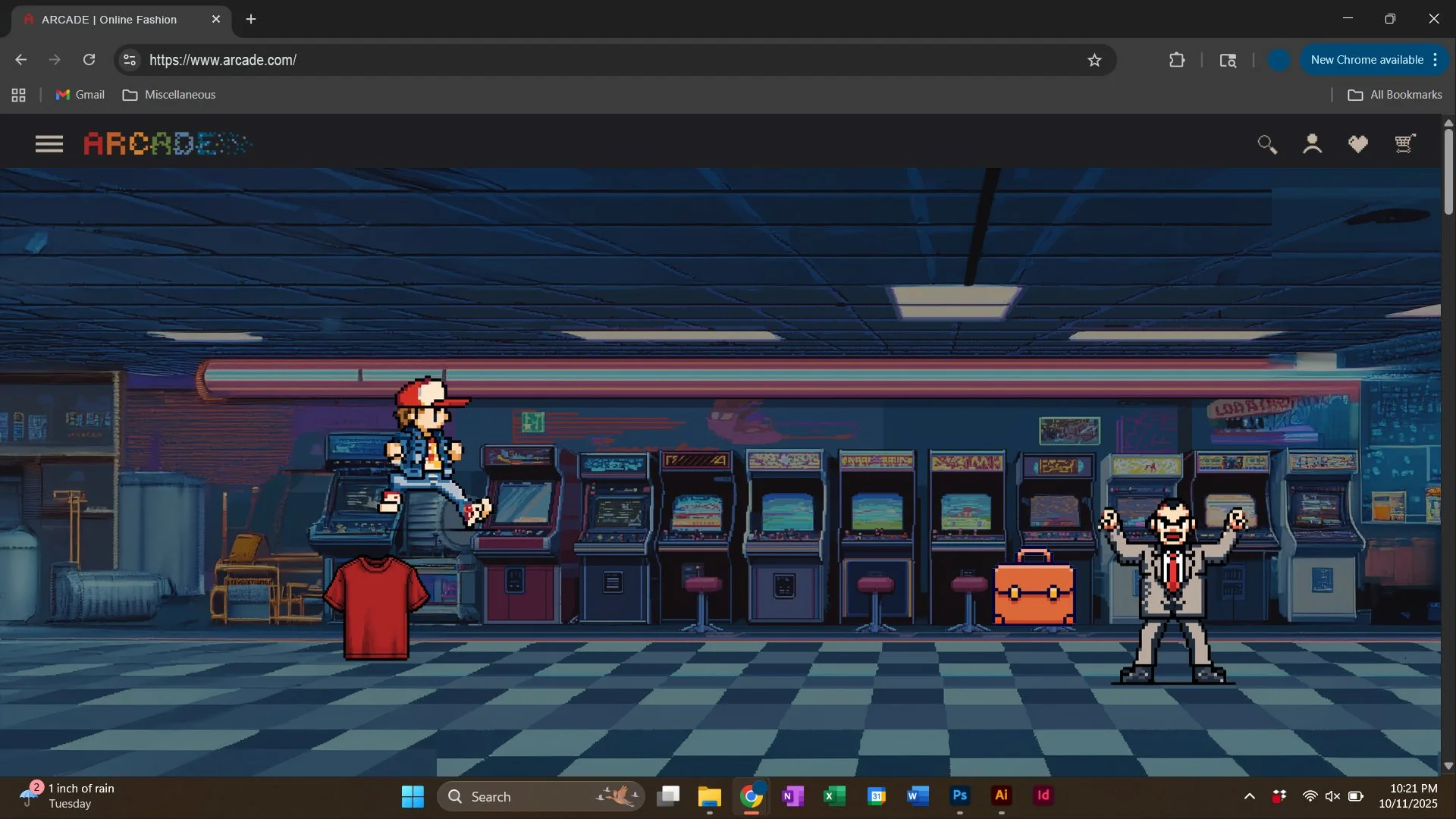Screen dimensions: 1456x819
Task: Select the ARCADE | Online Fashion tab
Action: pyautogui.click(x=109, y=20)
